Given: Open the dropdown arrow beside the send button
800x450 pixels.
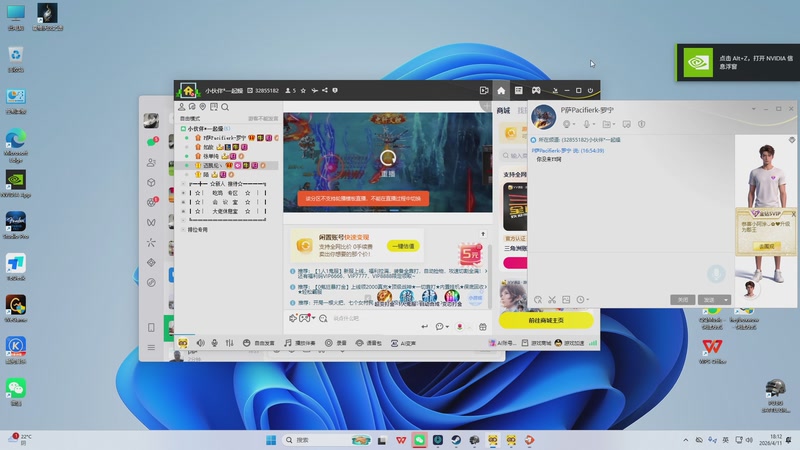Looking at the screenshot, I should coord(726,300).
